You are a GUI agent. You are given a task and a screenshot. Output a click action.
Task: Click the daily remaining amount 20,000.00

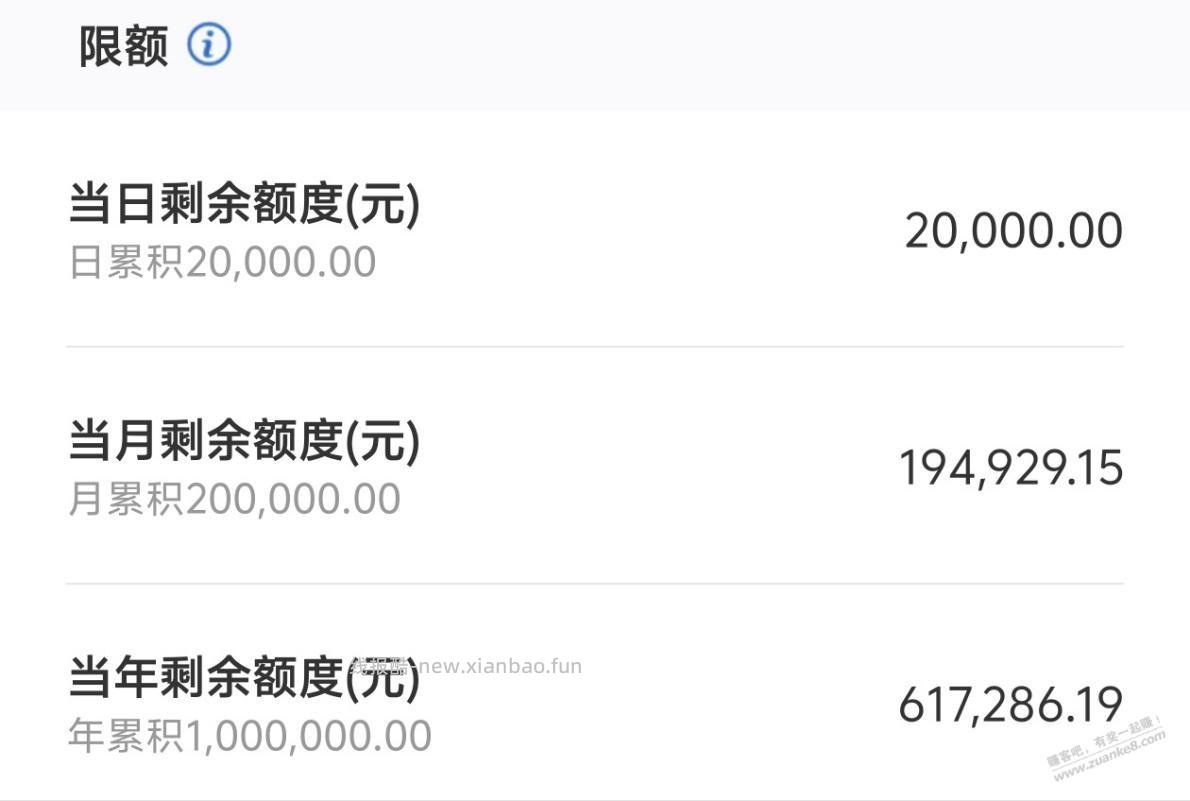pos(1014,229)
